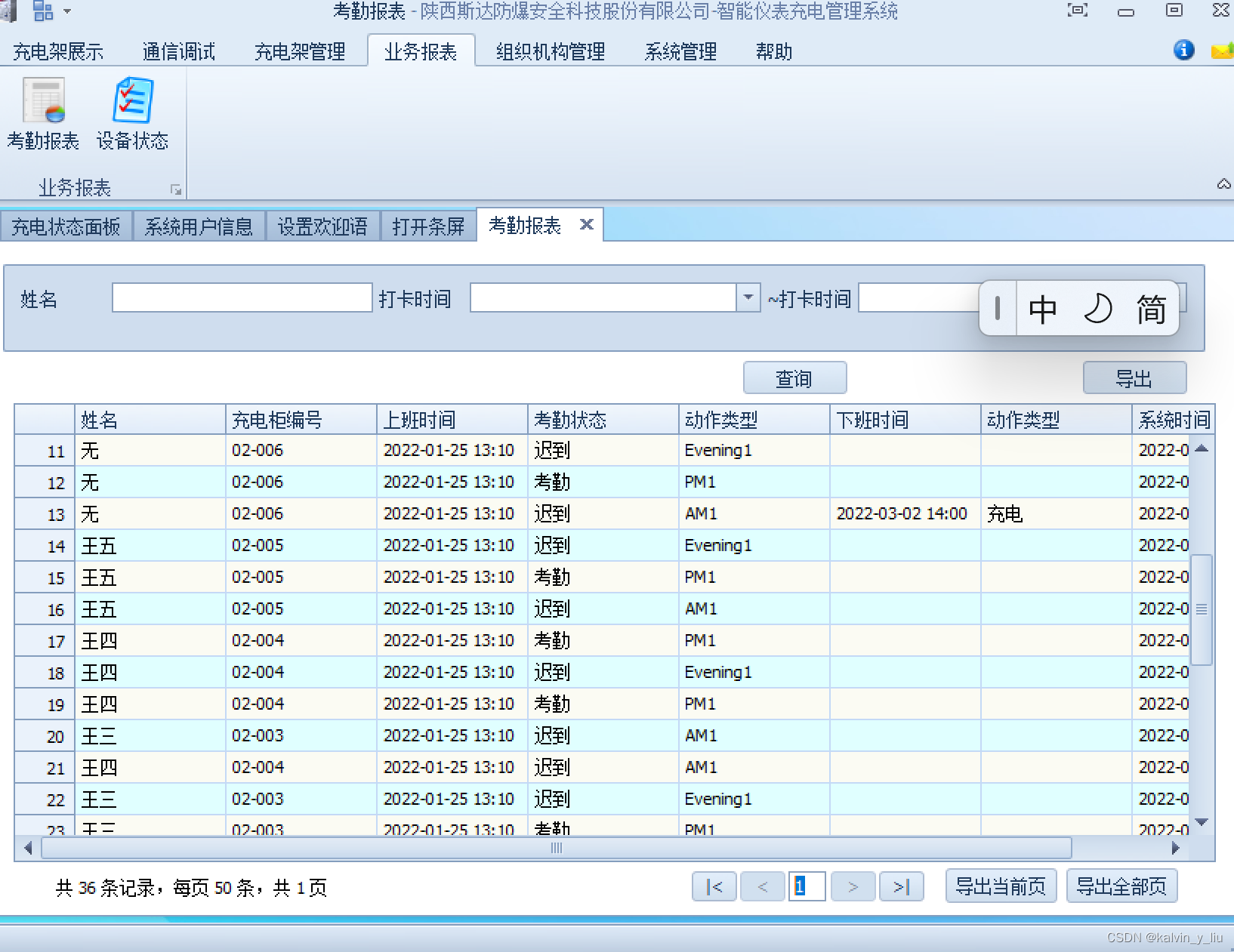The width and height of the screenshot is (1234, 952).
Task: Go to previous page button
Action: (x=763, y=886)
